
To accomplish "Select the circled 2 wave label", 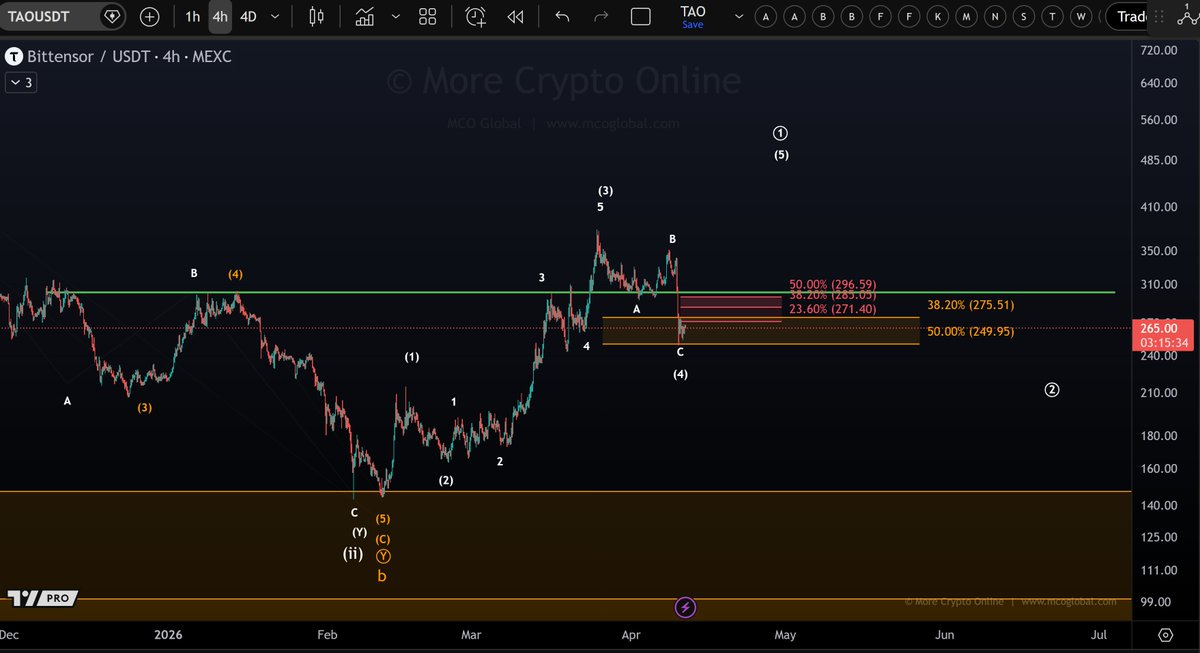I will 1052,389.
